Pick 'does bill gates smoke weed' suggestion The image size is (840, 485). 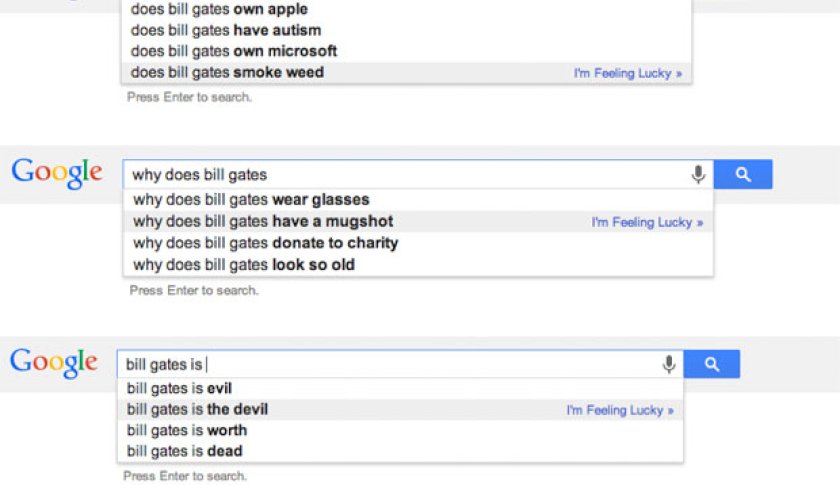coord(227,72)
